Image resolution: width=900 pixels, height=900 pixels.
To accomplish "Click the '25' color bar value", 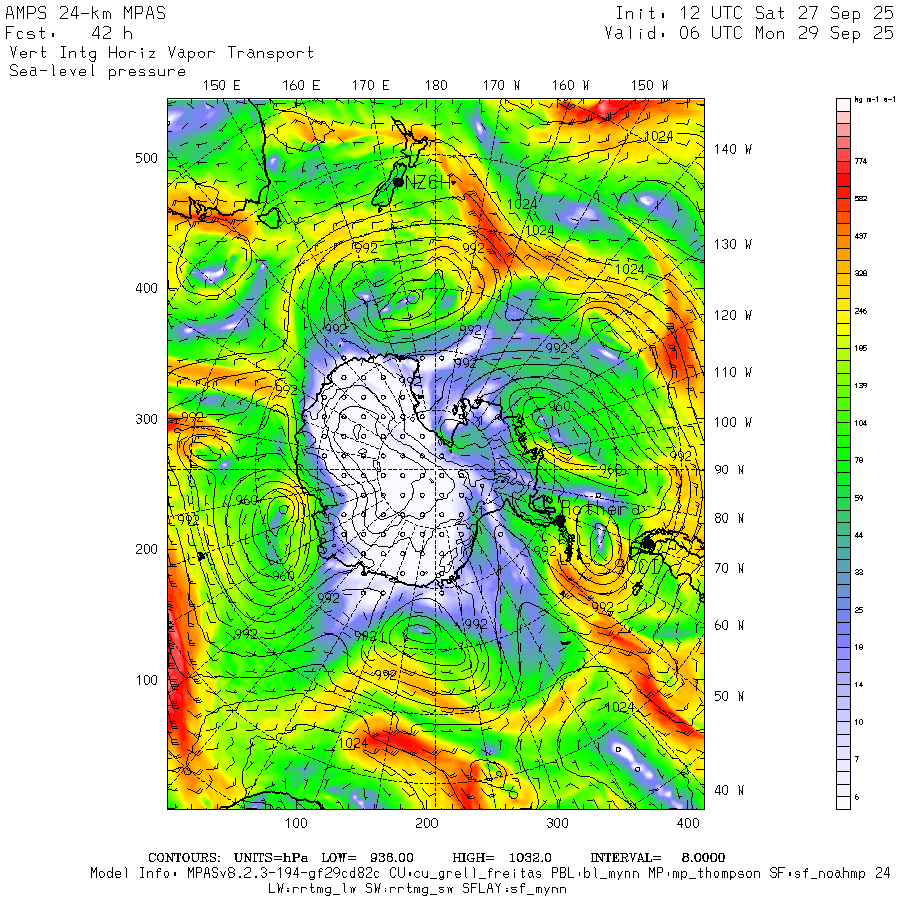I will [x=859, y=610].
